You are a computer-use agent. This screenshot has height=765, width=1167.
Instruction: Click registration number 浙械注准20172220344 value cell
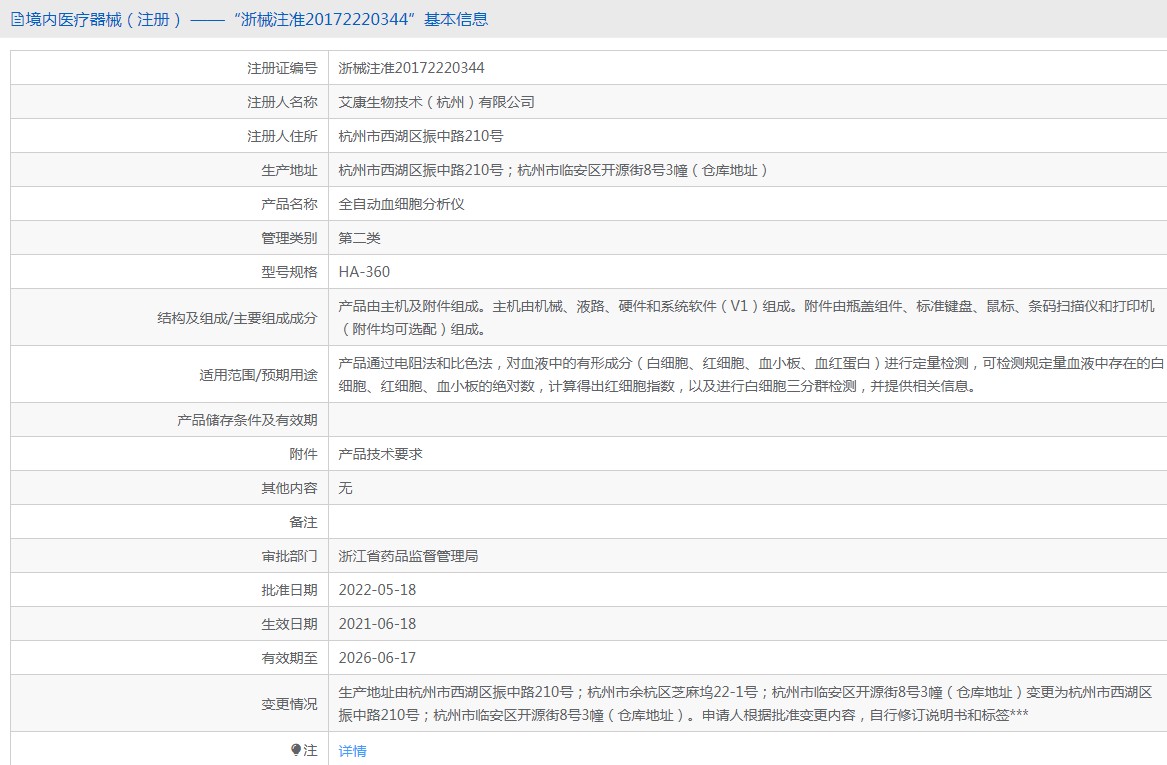pyautogui.click(x=412, y=68)
